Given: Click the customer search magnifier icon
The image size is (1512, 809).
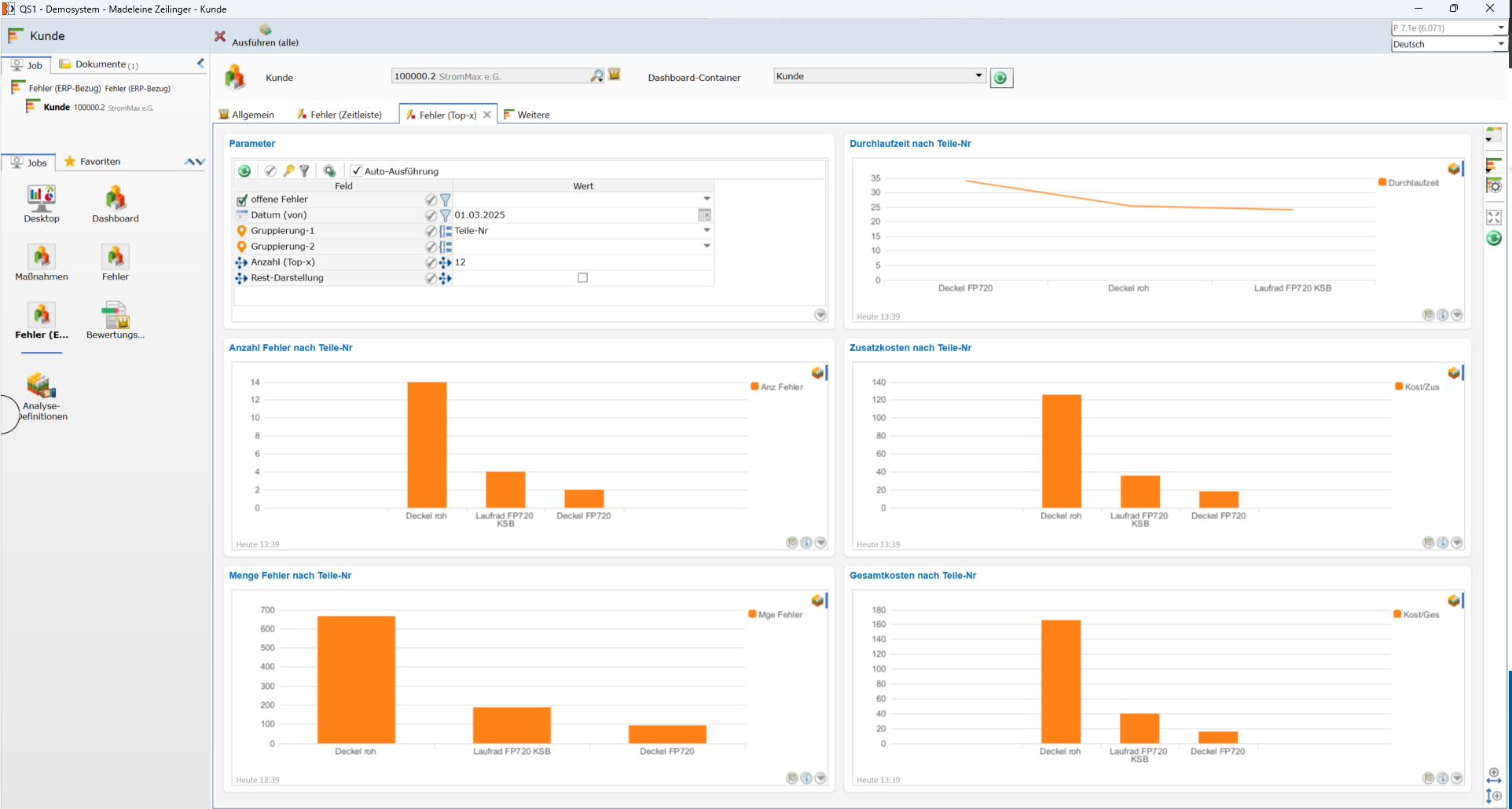Looking at the screenshot, I should point(597,75).
